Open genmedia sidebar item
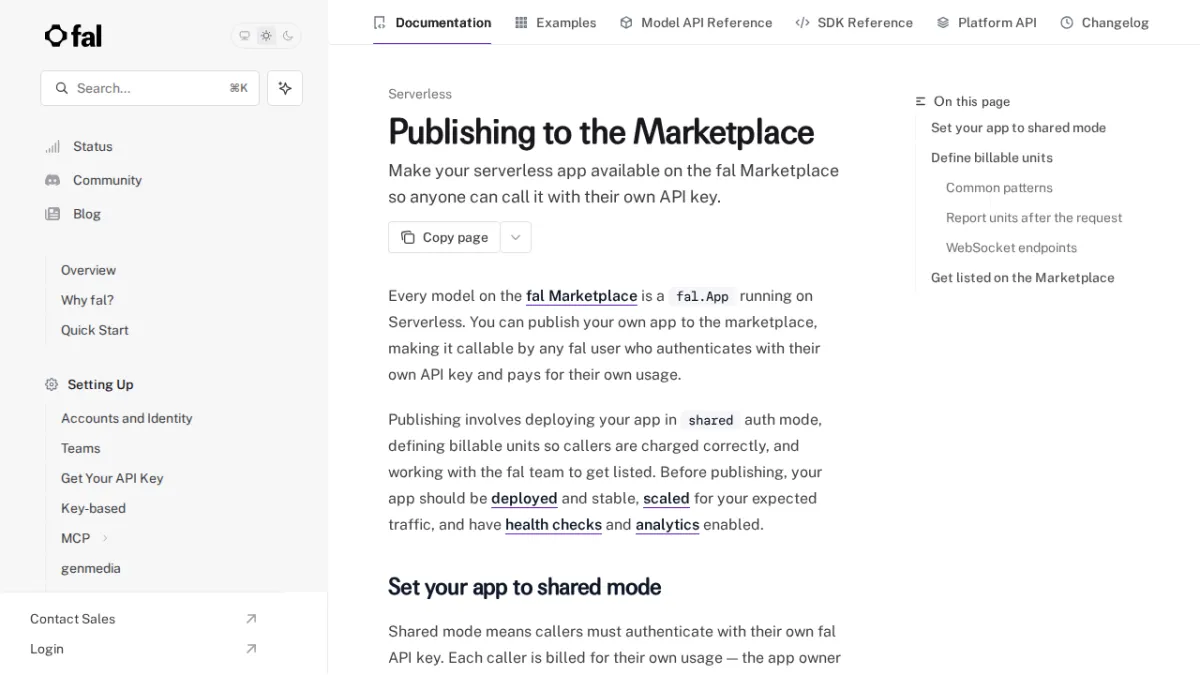The height and width of the screenshot is (675, 1200). tap(91, 568)
